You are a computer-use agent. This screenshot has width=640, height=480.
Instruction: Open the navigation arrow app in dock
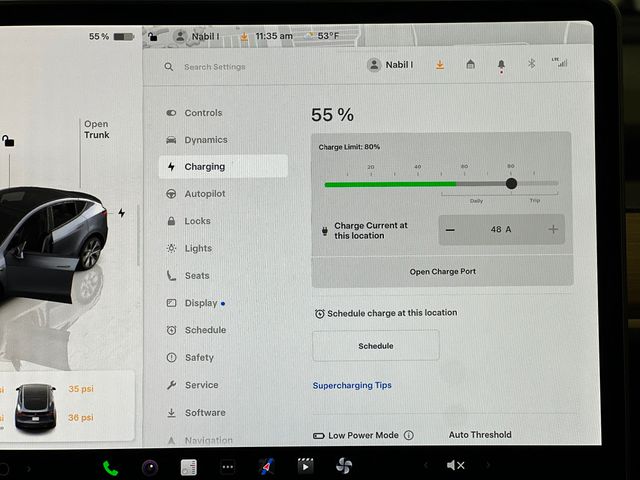click(x=267, y=466)
